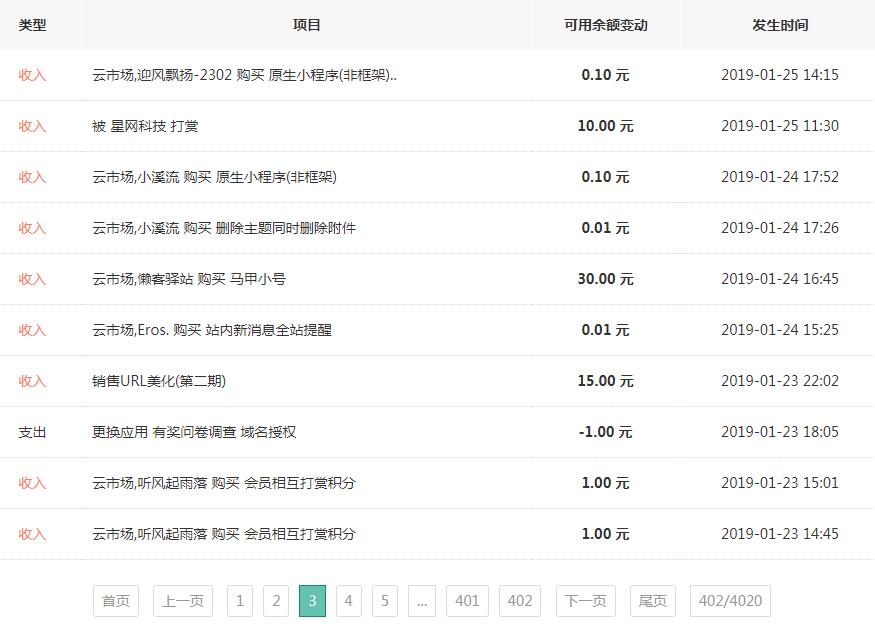Screen dimensions: 875x627
Task: Click the 项目 column header
Action: point(307,25)
